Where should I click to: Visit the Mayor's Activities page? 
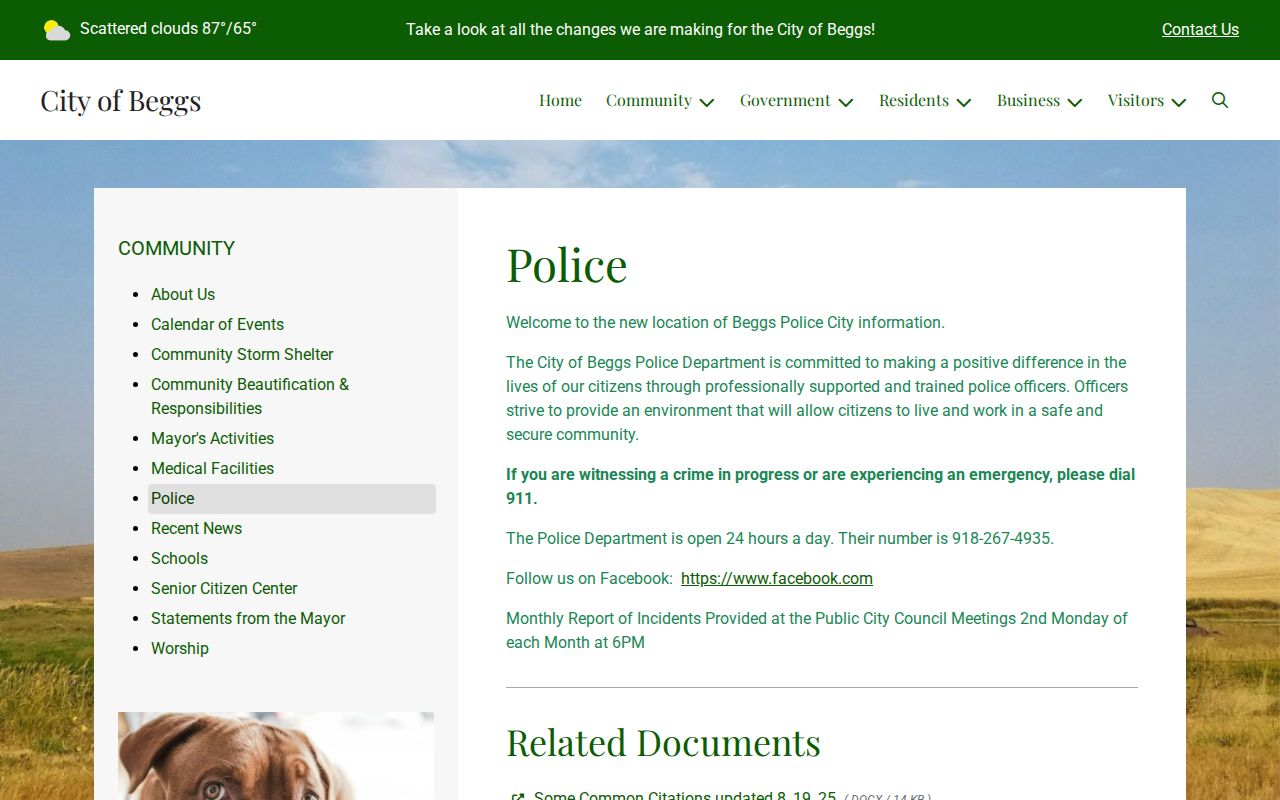tap(212, 438)
